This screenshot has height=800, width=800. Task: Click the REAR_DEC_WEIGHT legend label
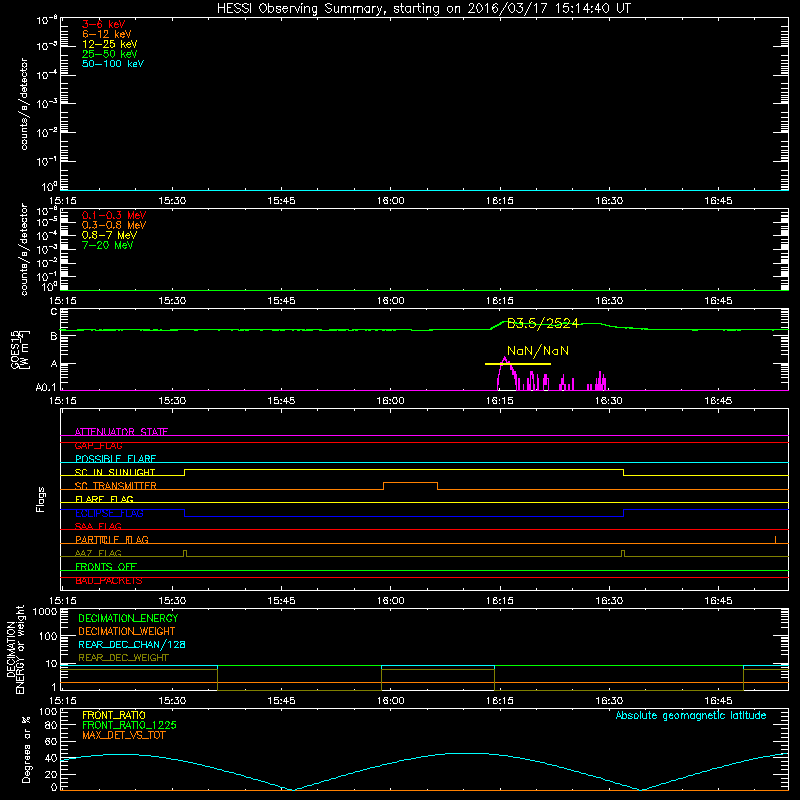pos(123,658)
